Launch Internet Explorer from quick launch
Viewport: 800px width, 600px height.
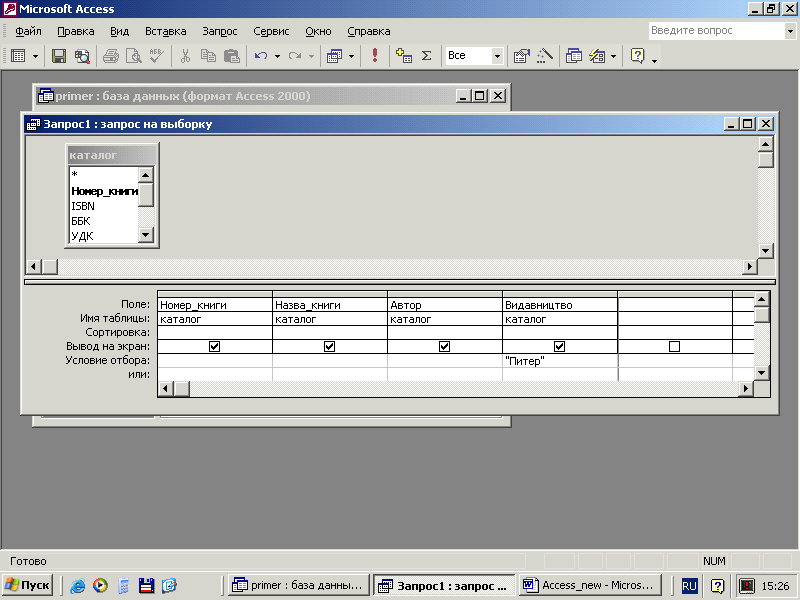(x=78, y=586)
